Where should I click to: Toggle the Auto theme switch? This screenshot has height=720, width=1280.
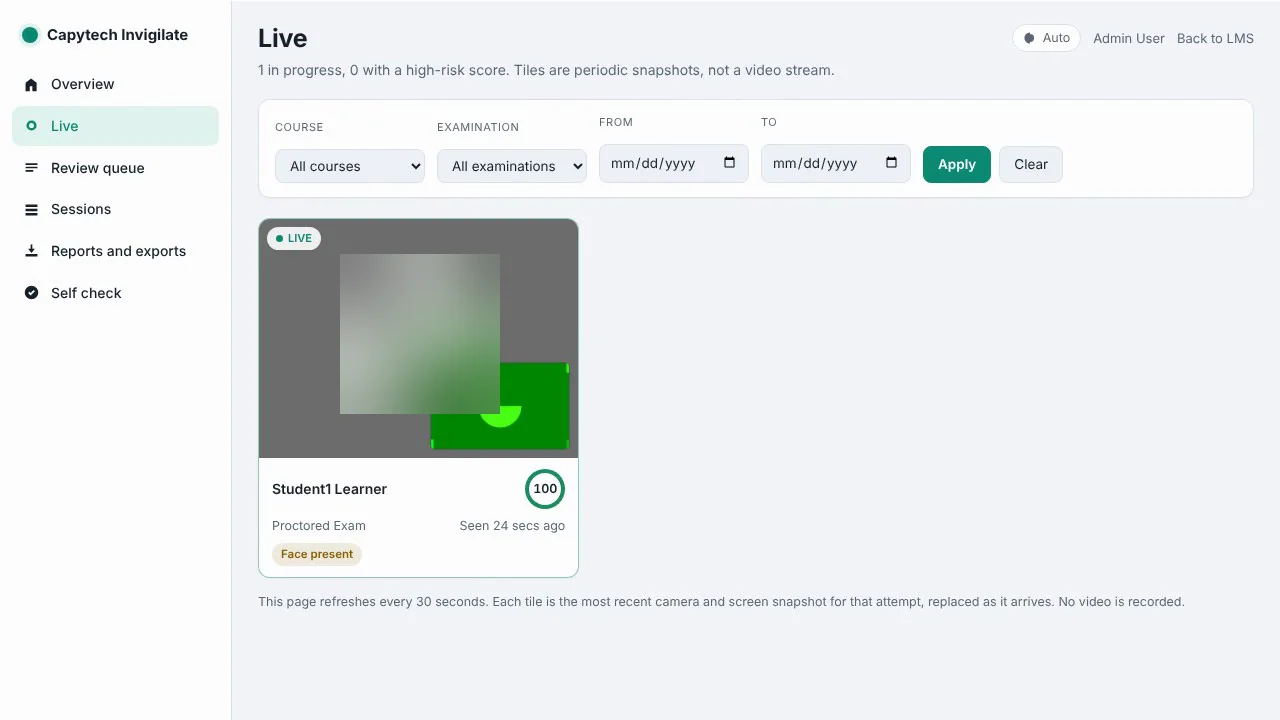pos(1046,38)
